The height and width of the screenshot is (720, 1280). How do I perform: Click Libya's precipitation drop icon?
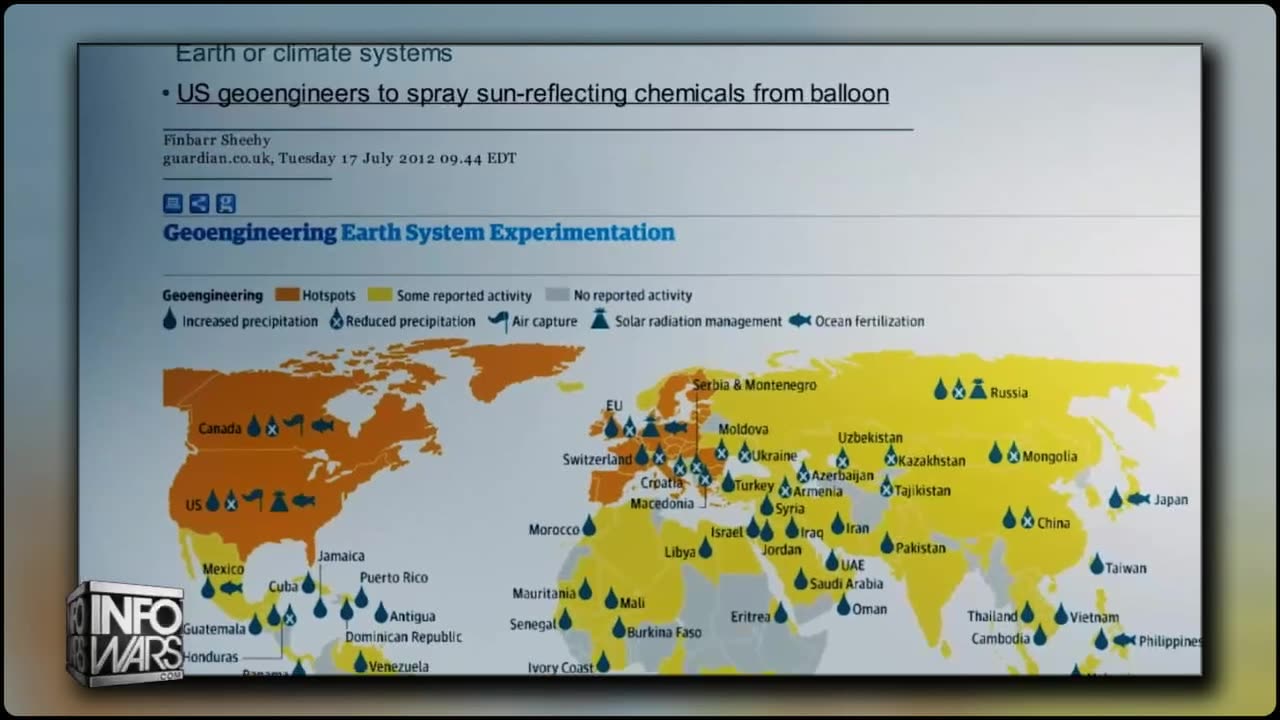click(x=705, y=547)
